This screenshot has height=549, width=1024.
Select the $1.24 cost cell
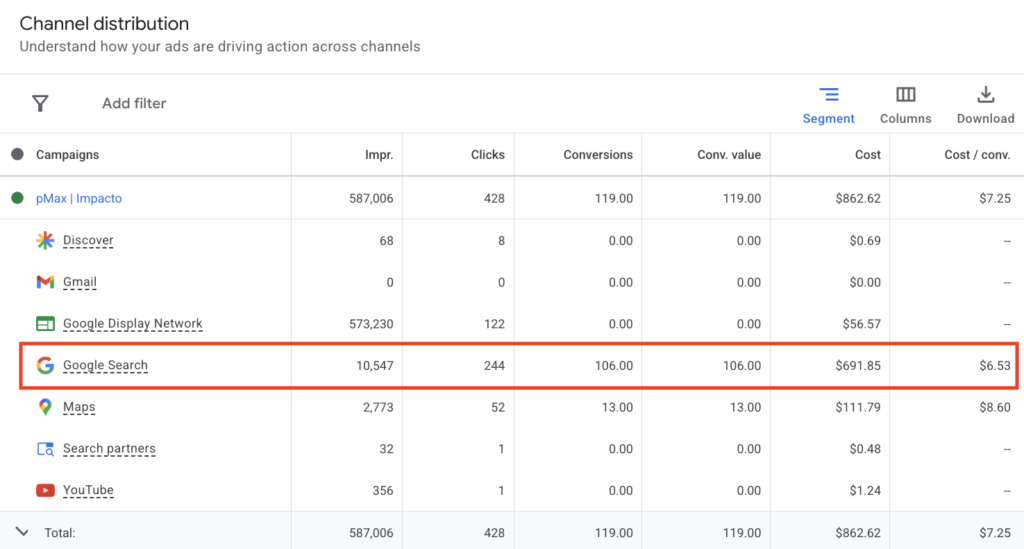coord(865,490)
